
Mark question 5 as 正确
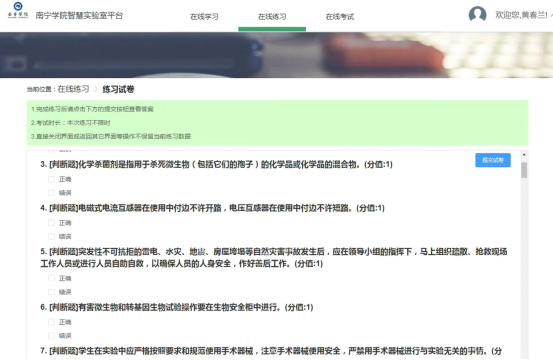[x=51, y=278]
